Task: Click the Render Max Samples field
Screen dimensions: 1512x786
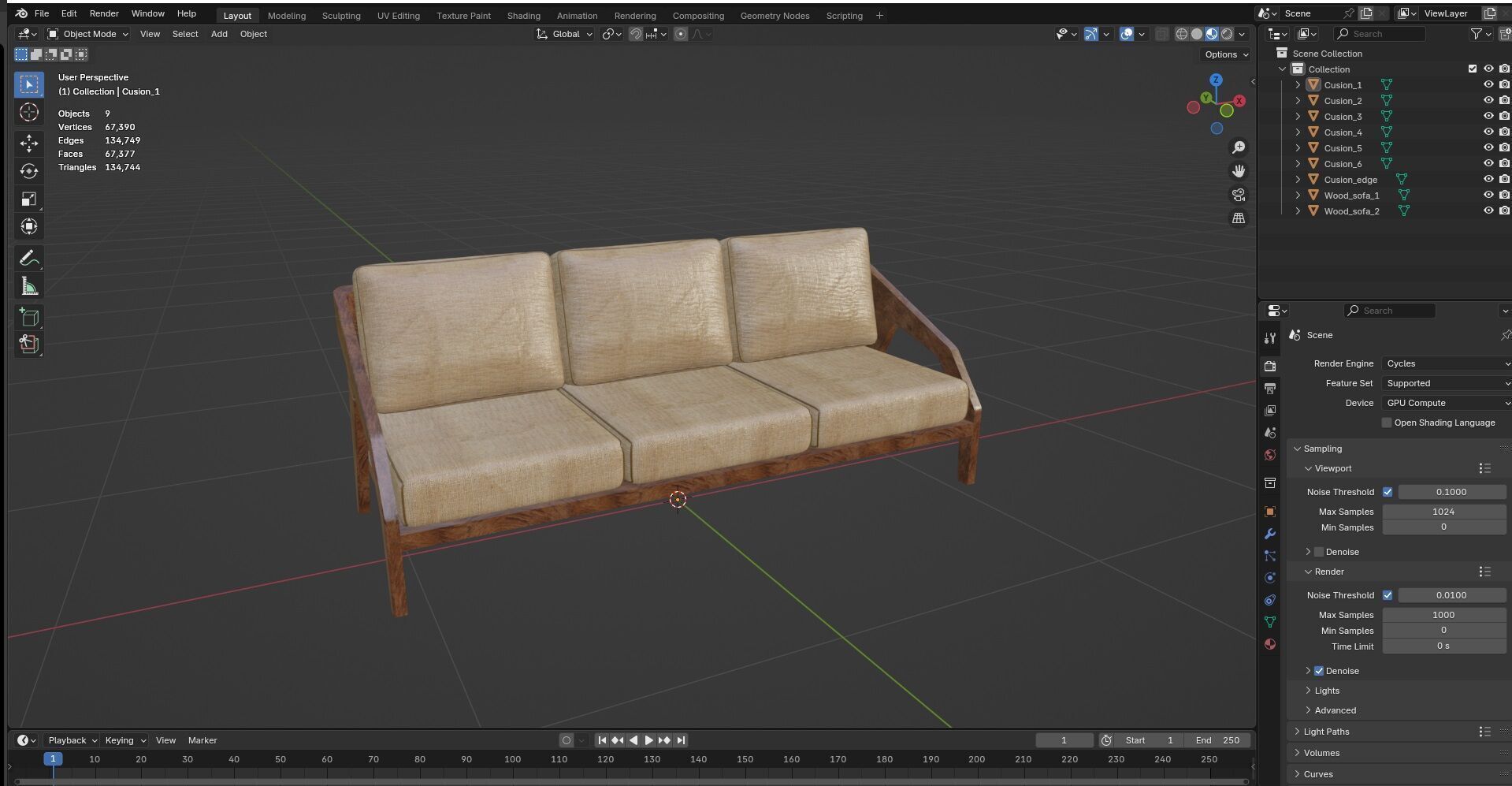Action: coord(1443,615)
